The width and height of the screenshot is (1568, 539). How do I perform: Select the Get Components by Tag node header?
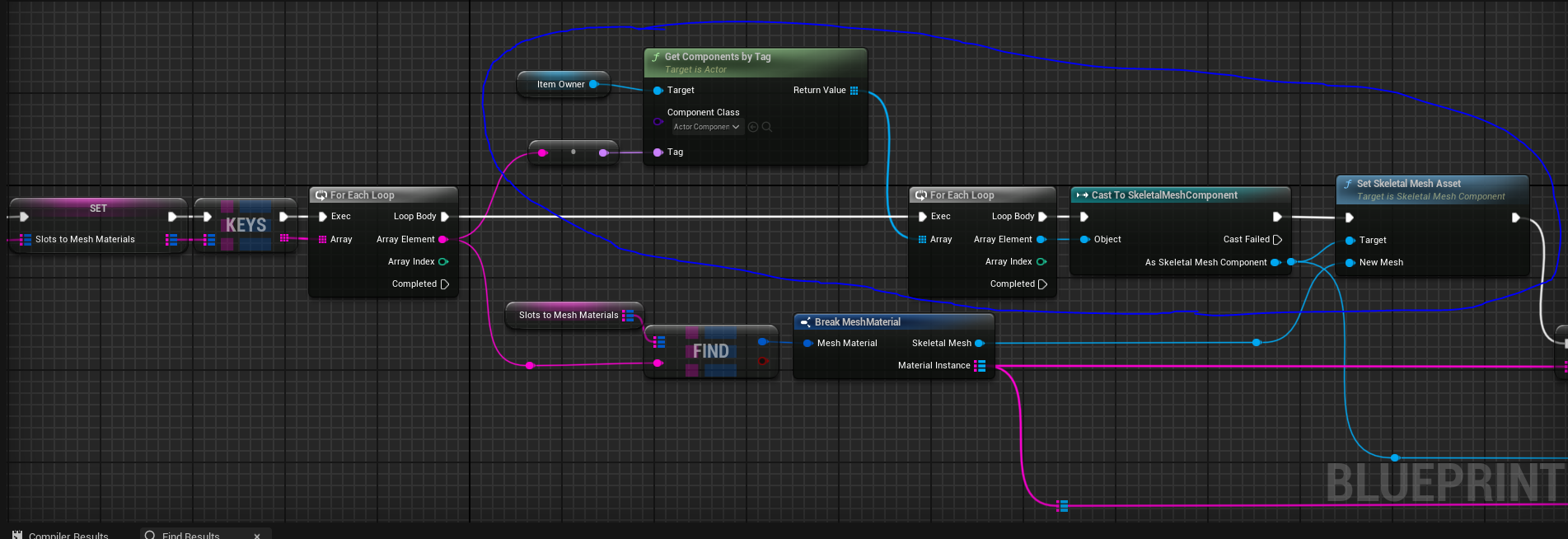(756, 63)
